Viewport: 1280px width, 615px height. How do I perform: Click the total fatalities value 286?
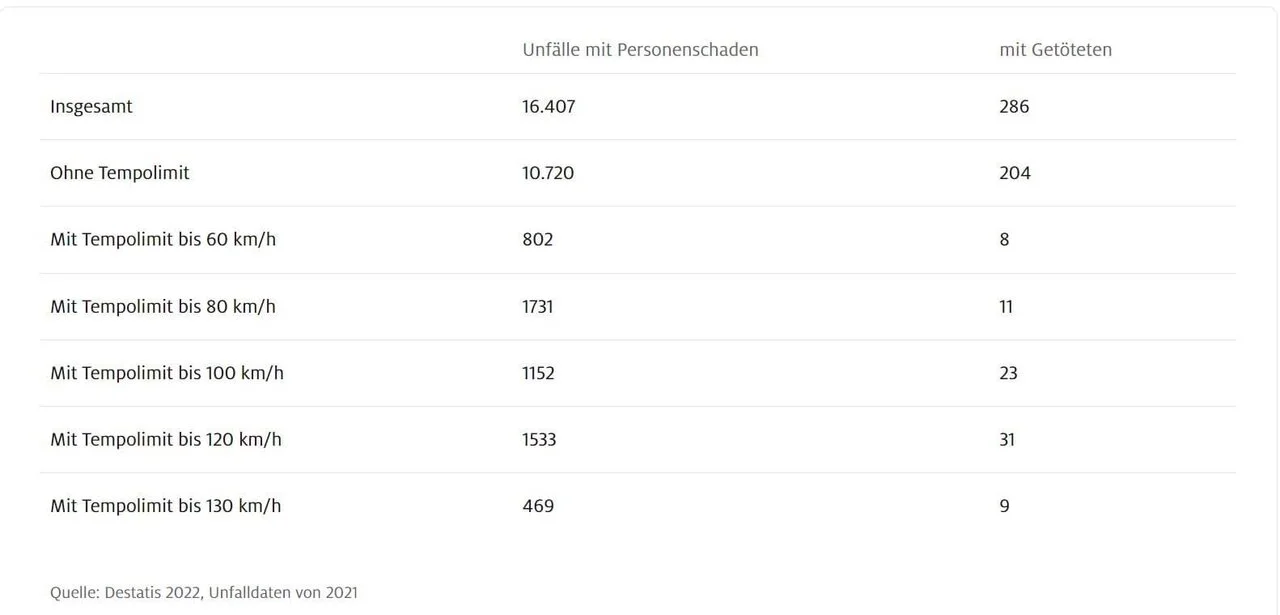pos(1014,107)
